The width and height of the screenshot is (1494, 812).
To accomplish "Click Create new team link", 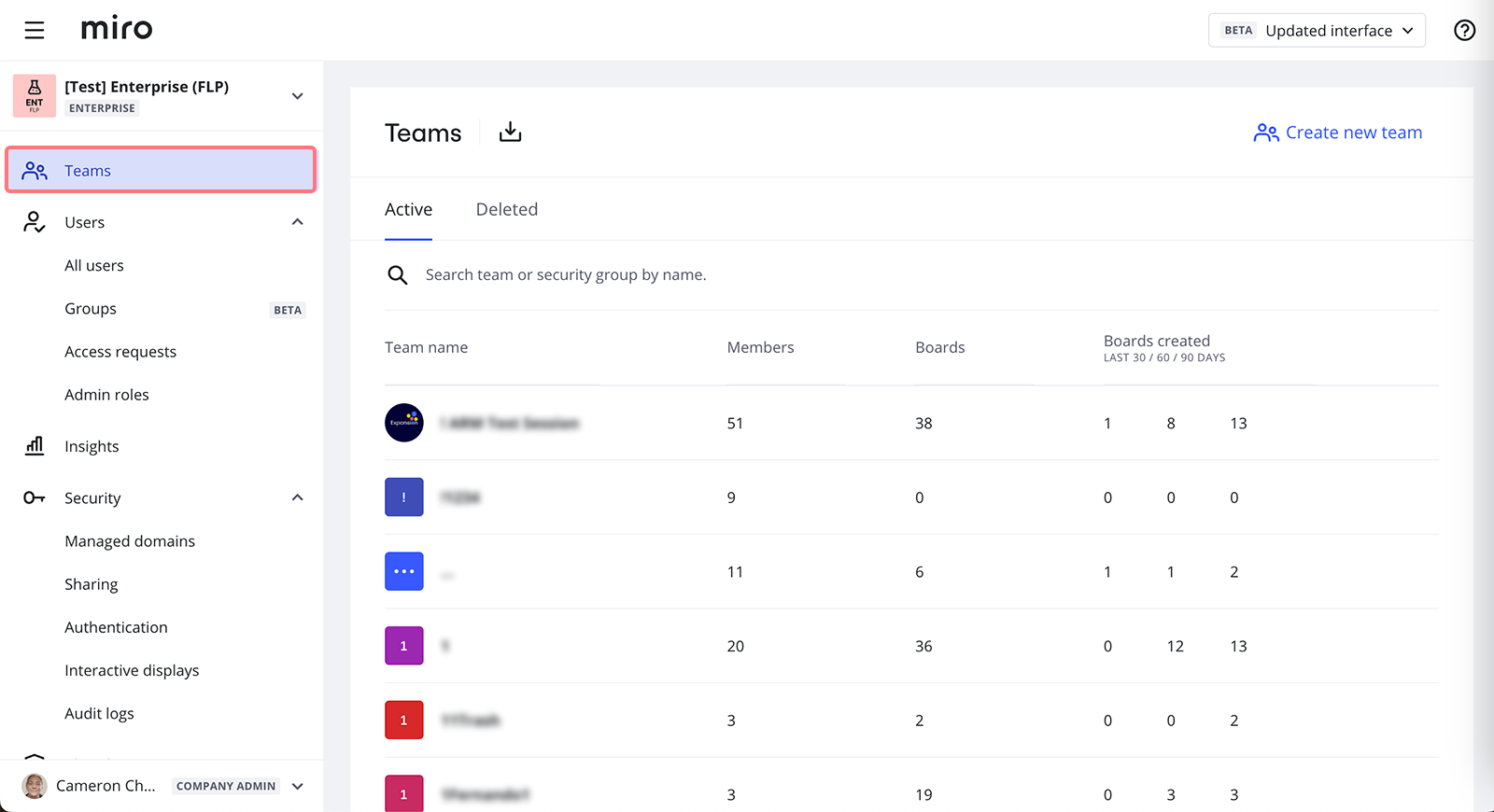I will (1337, 133).
